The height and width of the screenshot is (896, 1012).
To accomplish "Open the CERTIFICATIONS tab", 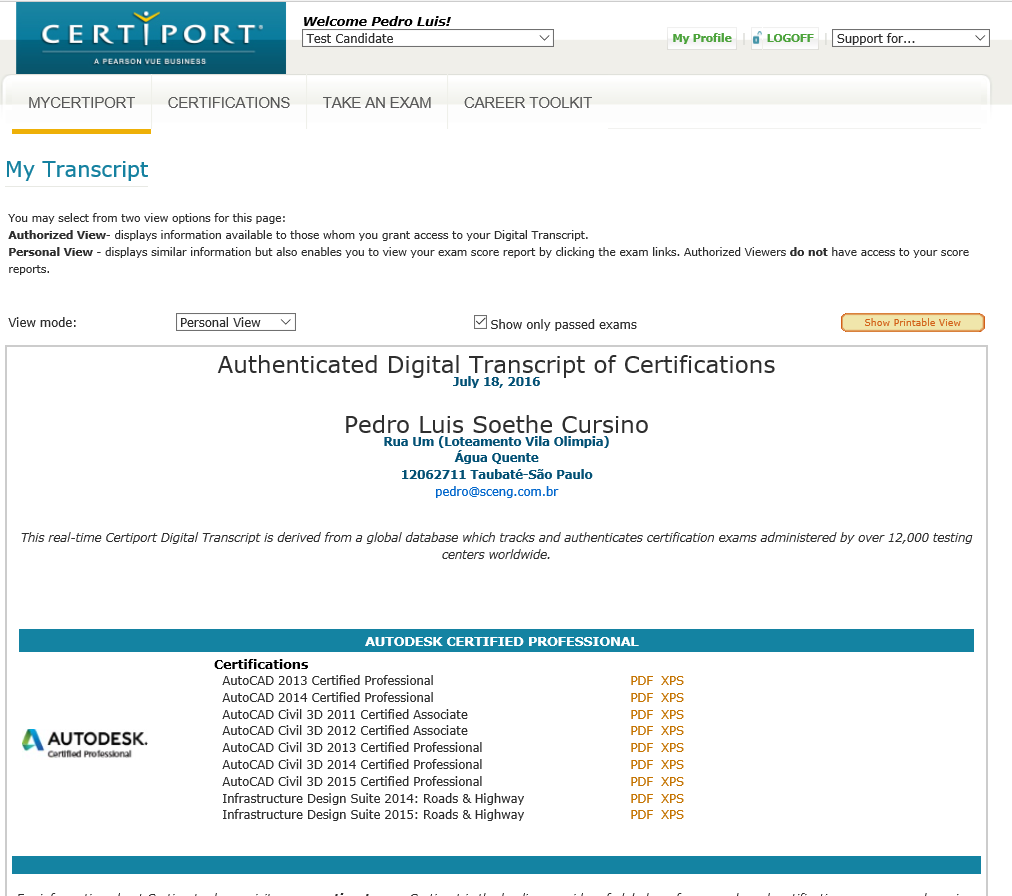I will [229, 103].
